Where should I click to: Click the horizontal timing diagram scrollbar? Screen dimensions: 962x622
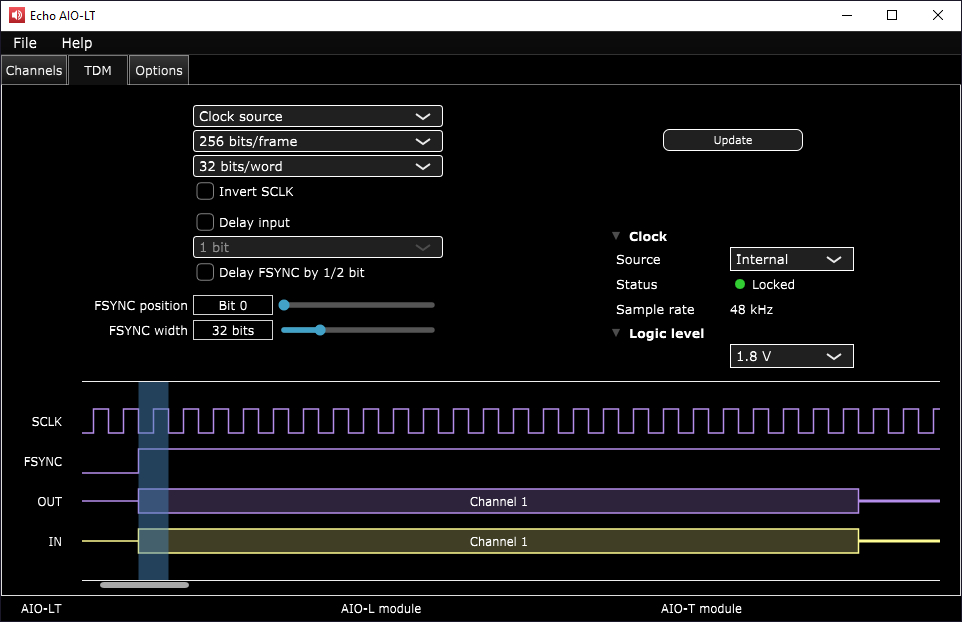pos(144,584)
